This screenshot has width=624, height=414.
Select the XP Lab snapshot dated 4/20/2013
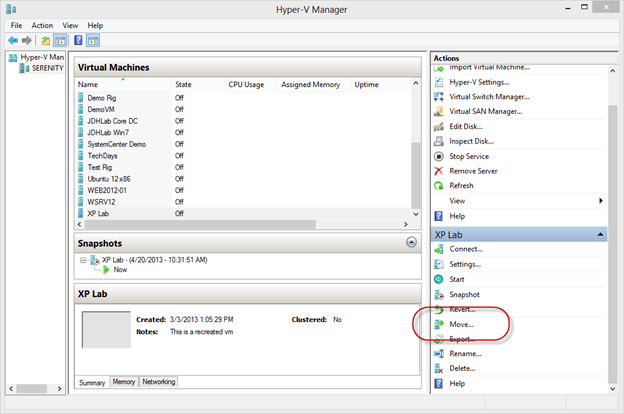tap(154, 260)
